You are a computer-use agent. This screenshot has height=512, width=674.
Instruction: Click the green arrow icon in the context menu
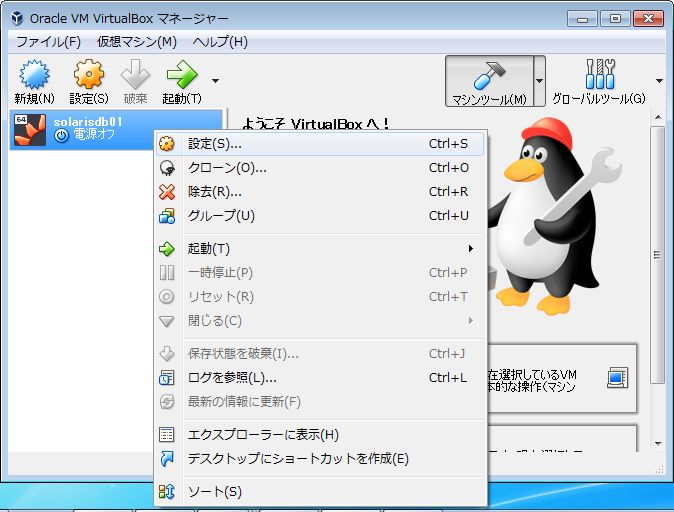[167, 249]
